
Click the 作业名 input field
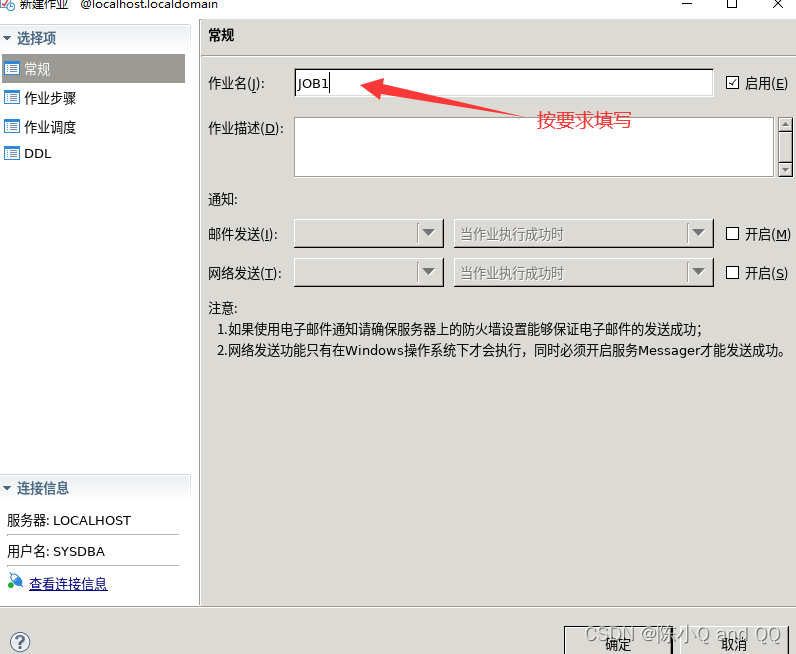[504, 83]
